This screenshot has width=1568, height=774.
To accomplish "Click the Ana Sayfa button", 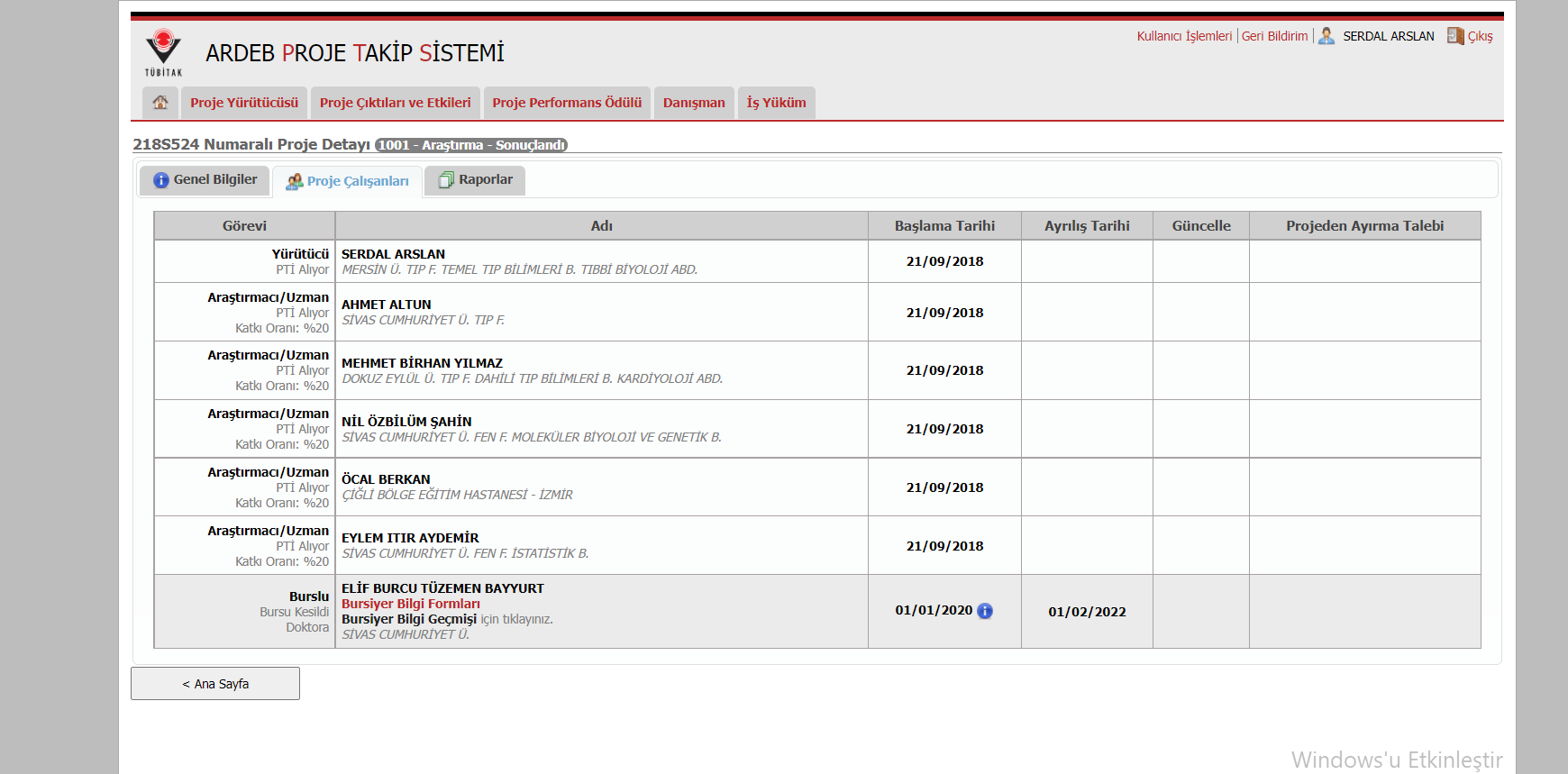I will pyautogui.click(x=215, y=684).
